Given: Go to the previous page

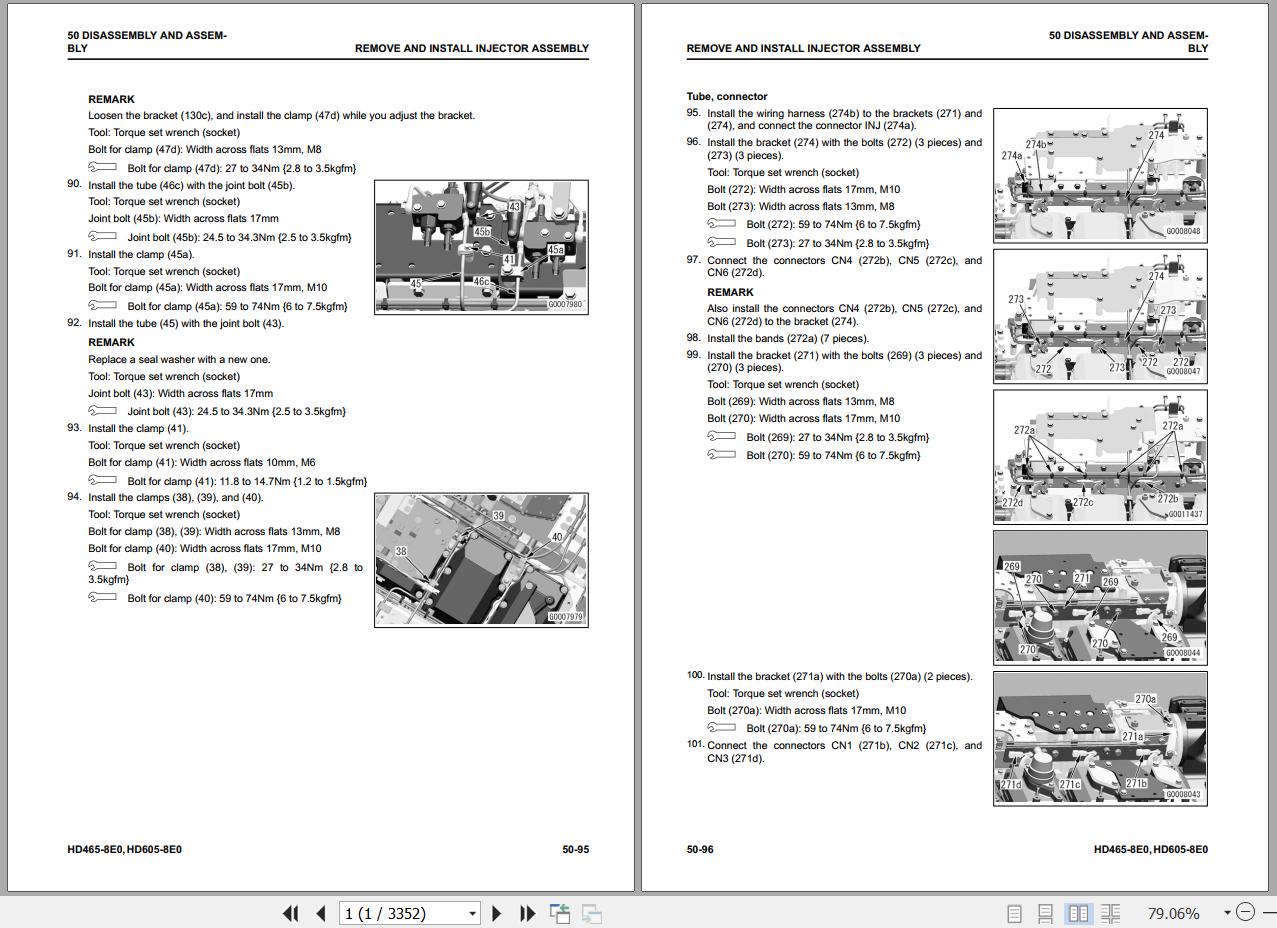Looking at the screenshot, I should click(x=321, y=913).
